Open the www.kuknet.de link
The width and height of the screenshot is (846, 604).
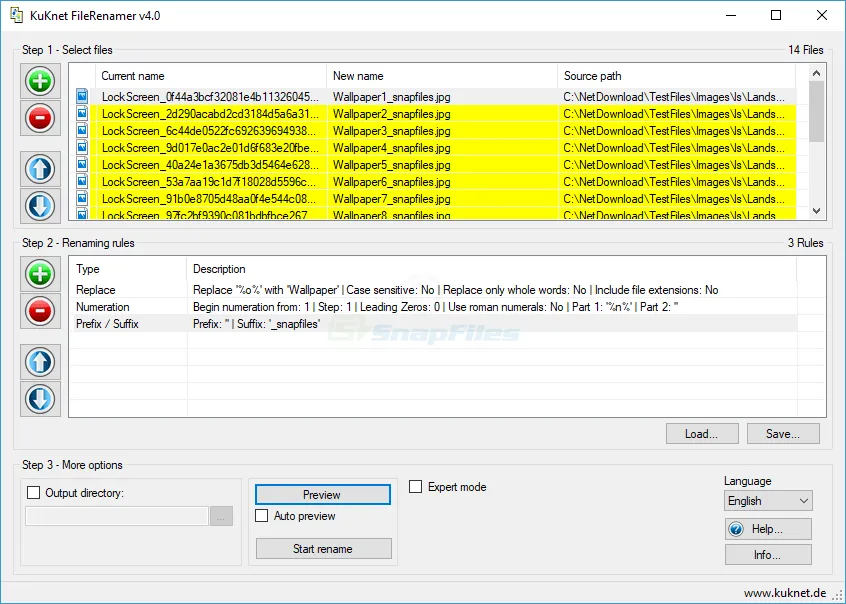(785, 593)
